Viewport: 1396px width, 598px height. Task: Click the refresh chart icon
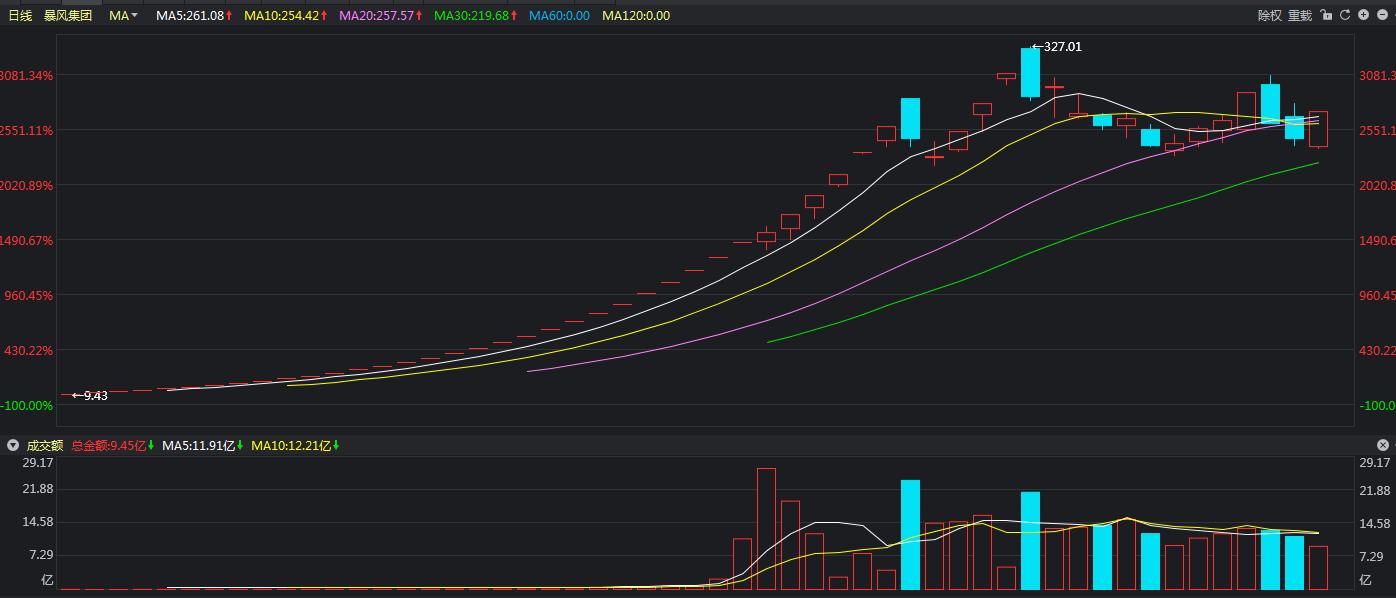click(x=1345, y=15)
